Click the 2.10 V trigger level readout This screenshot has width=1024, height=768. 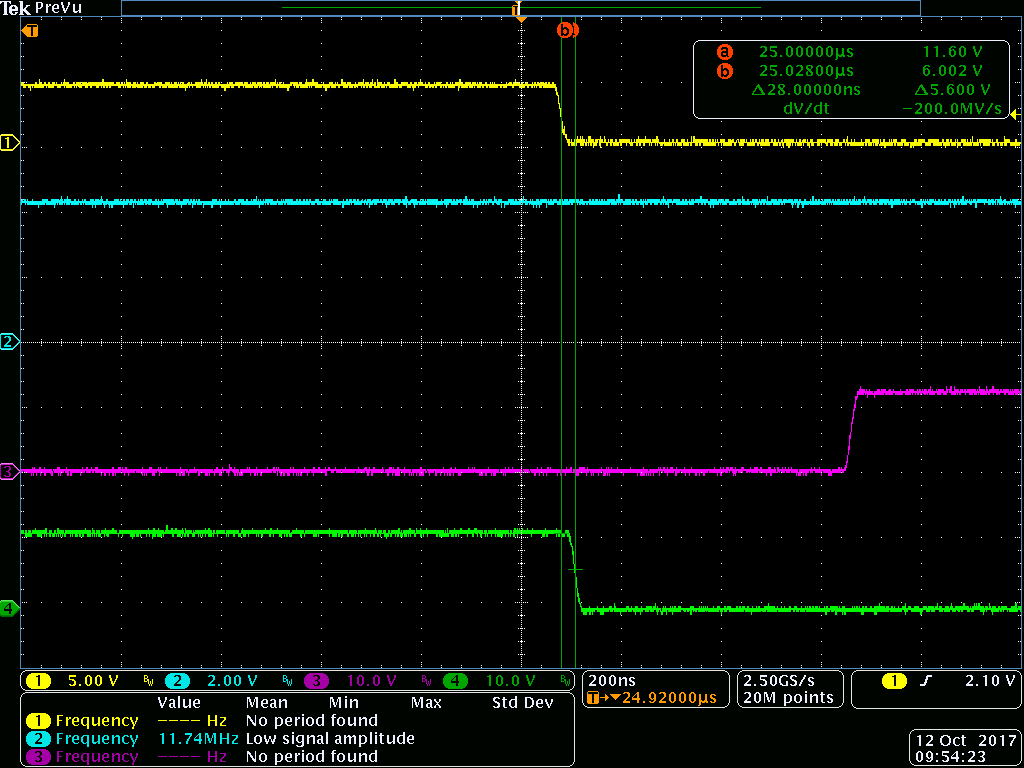[989, 680]
